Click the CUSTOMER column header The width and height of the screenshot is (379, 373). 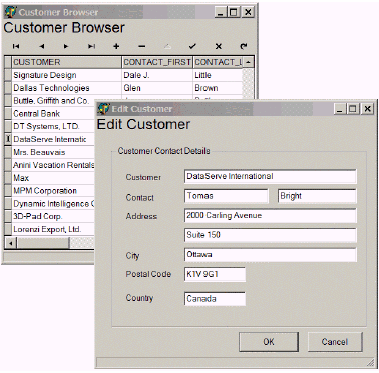click(x=67, y=62)
